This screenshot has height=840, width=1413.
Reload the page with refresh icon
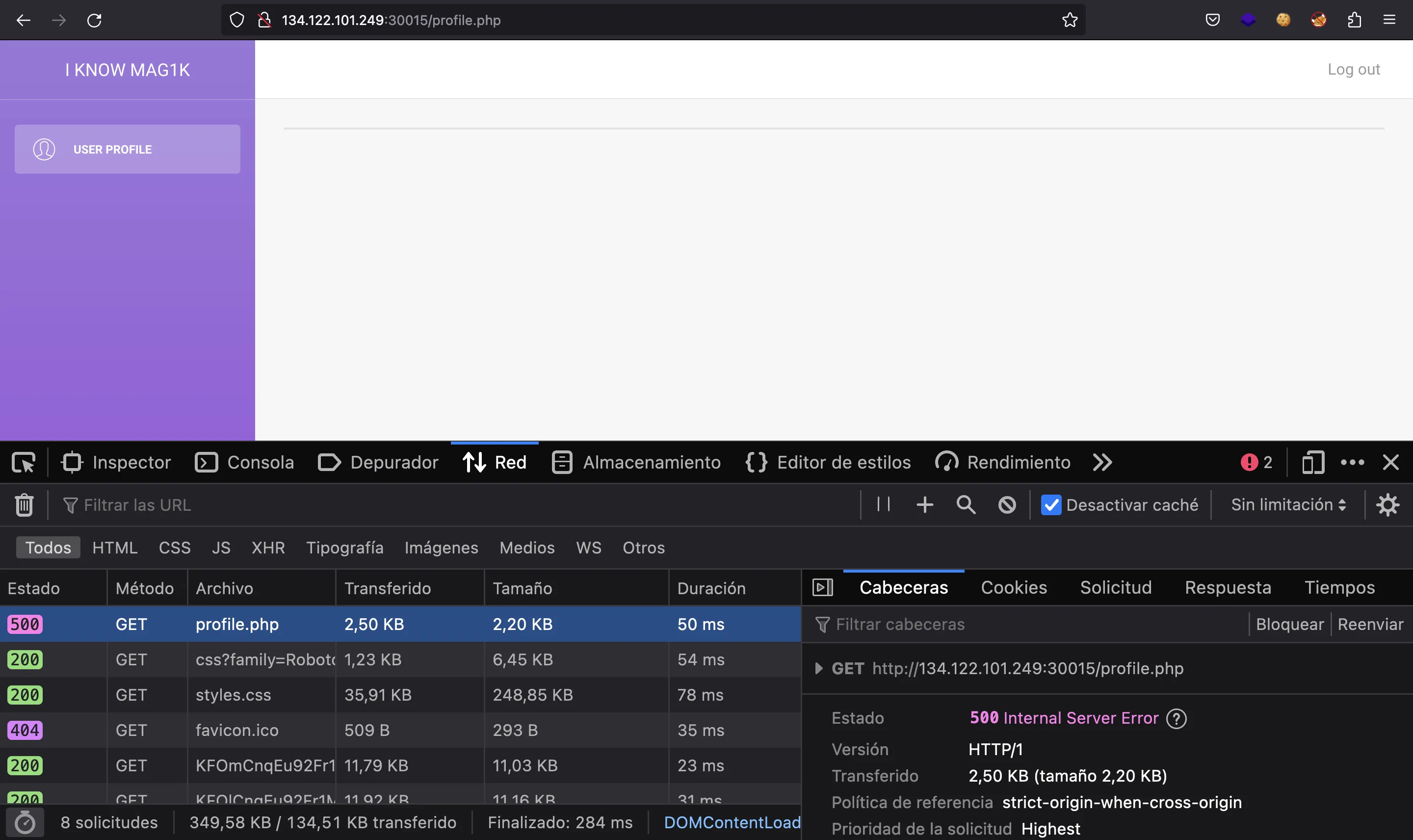pyautogui.click(x=94, y=21)
